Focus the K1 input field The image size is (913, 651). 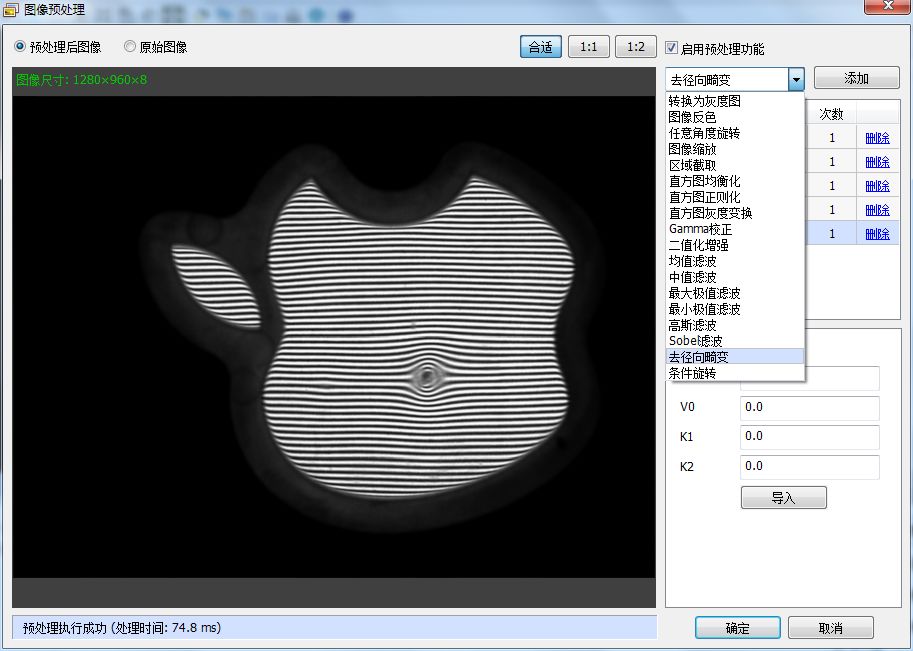[x=809, y=437]
